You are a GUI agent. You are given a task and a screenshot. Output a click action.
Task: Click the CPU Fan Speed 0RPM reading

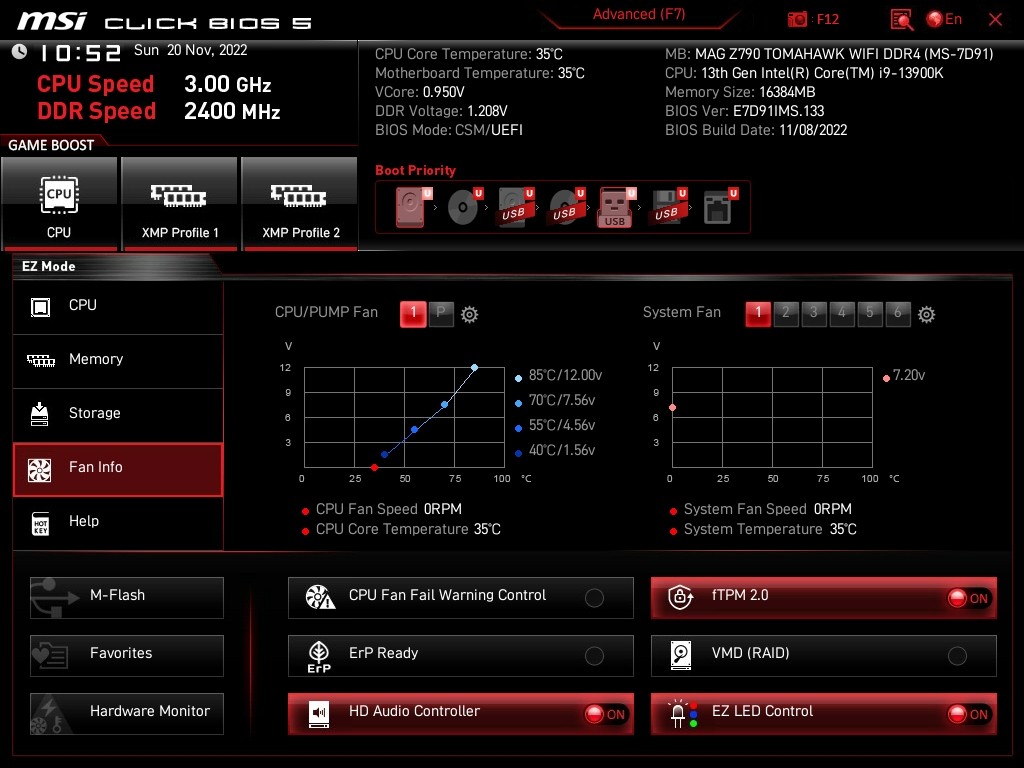[389, 509]
